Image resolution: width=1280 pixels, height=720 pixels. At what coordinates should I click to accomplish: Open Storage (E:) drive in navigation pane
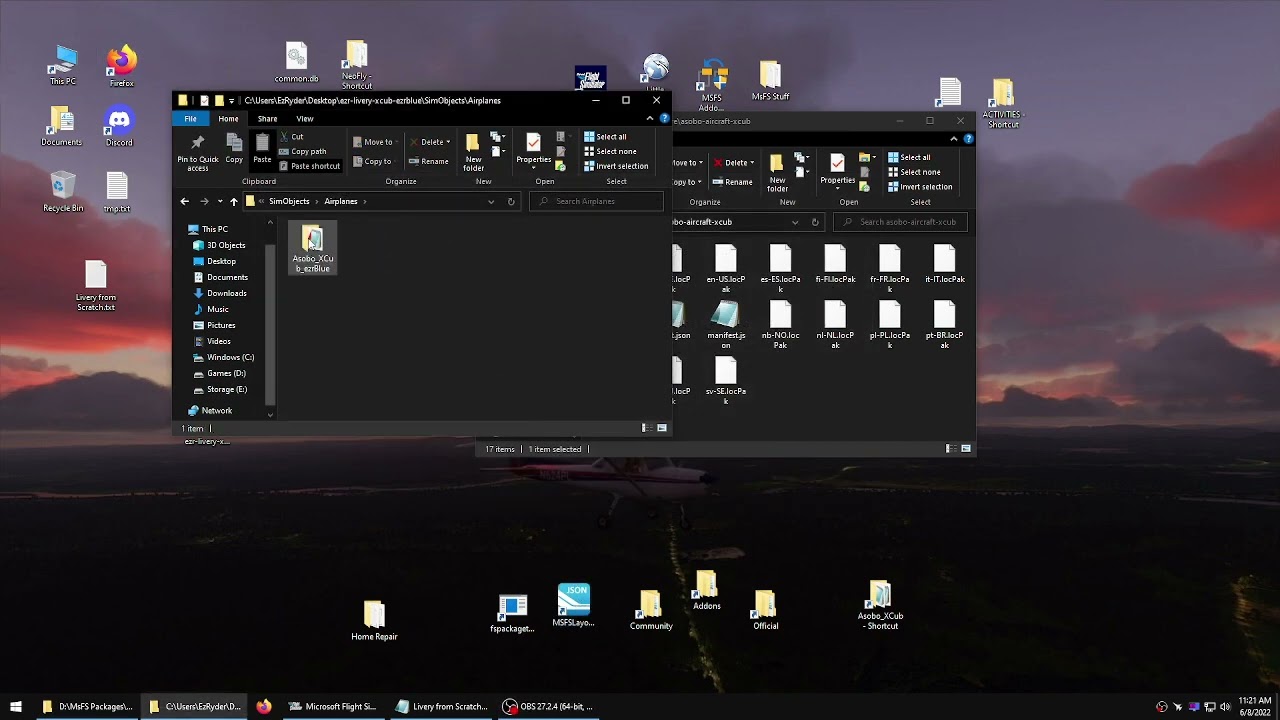(x=227, y=389)
